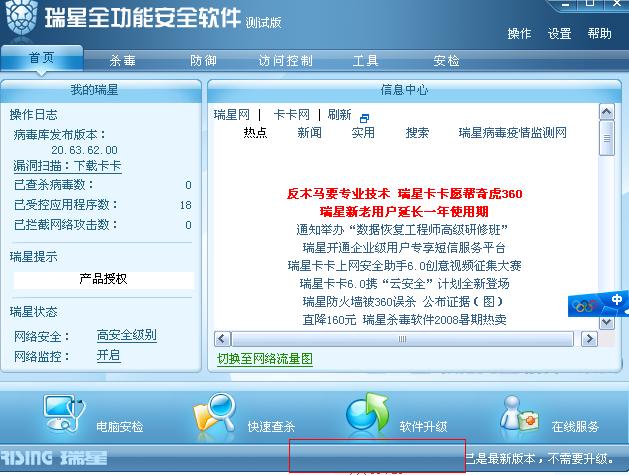This screenshot has width=629, height=475.
Task: Open the 帮助 menu
Action: point(599,33)
